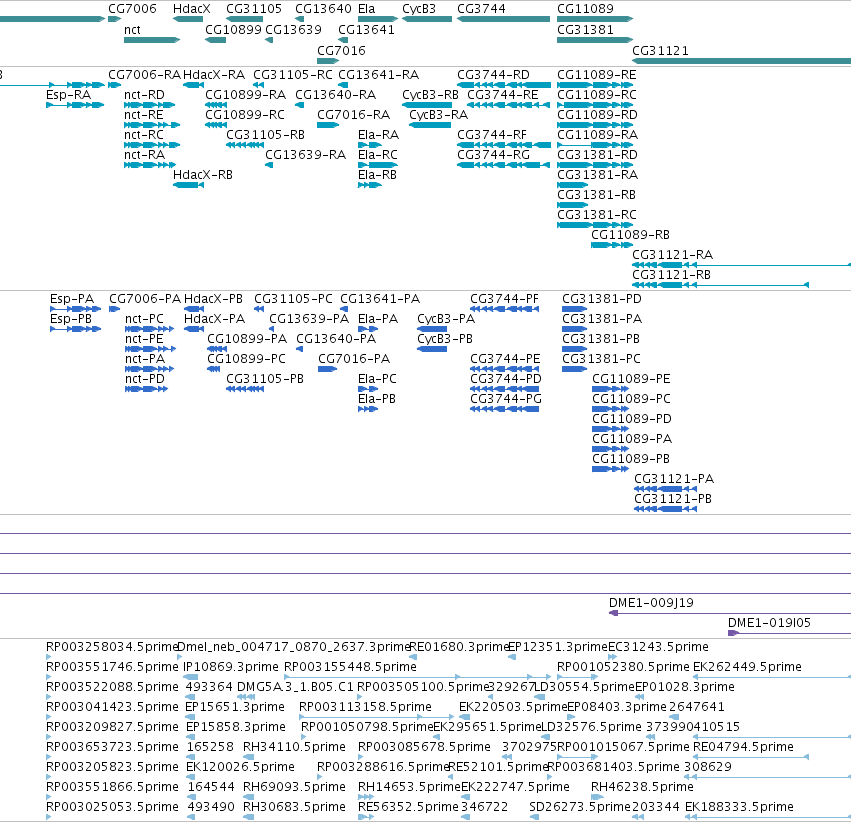Viewport: 851px width, 822px height.
Task: Open protein CG13639-PA
Action: (309, 318)
